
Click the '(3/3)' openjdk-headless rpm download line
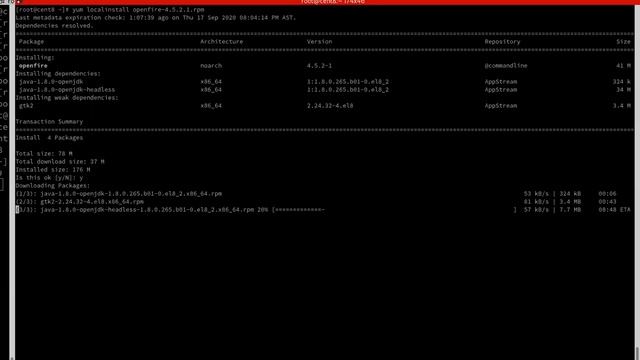coord(135,210)
